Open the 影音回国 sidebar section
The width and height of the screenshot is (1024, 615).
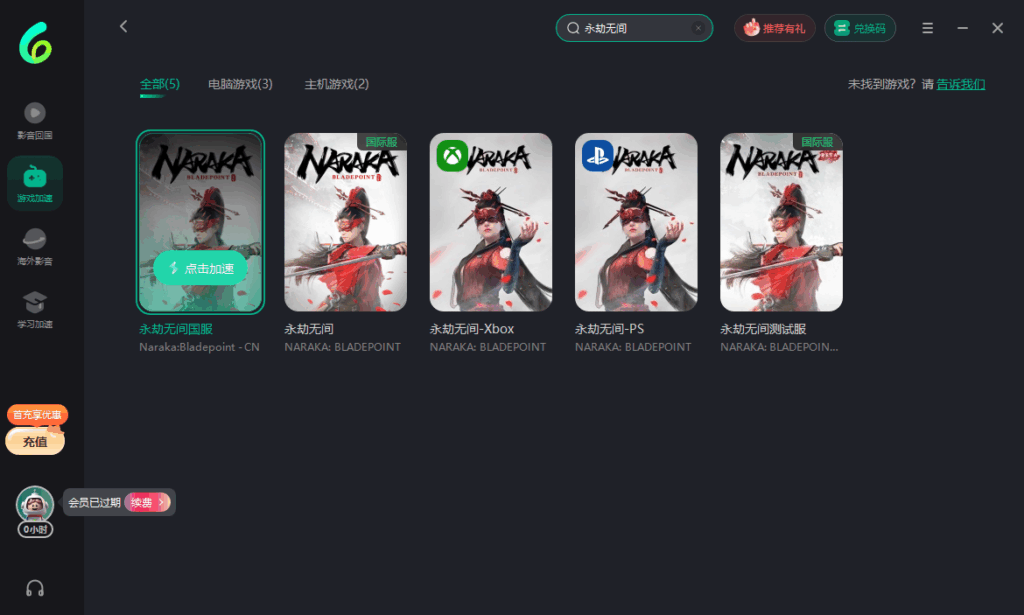coord(34,120)
